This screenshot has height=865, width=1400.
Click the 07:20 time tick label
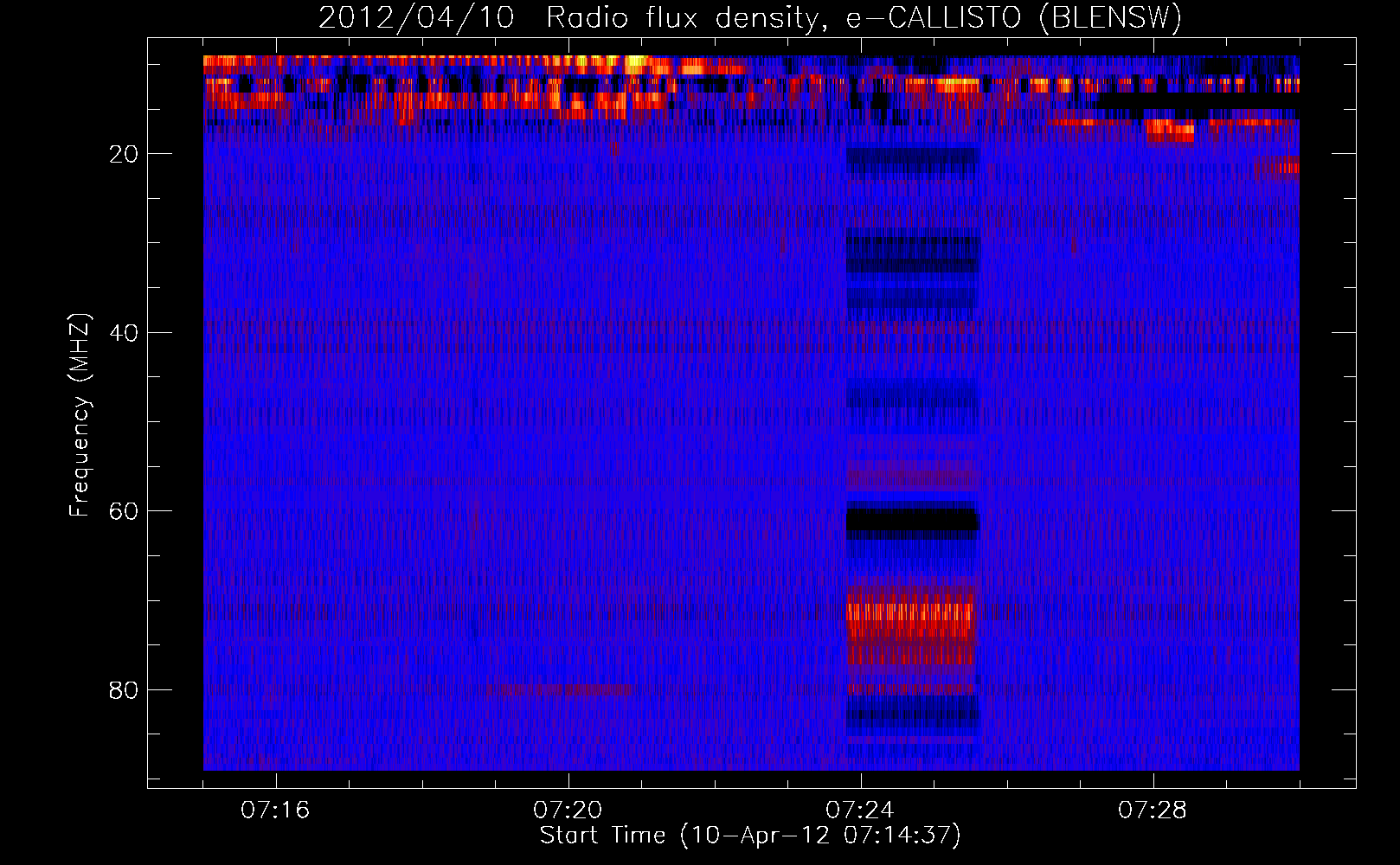click(568, 811)
